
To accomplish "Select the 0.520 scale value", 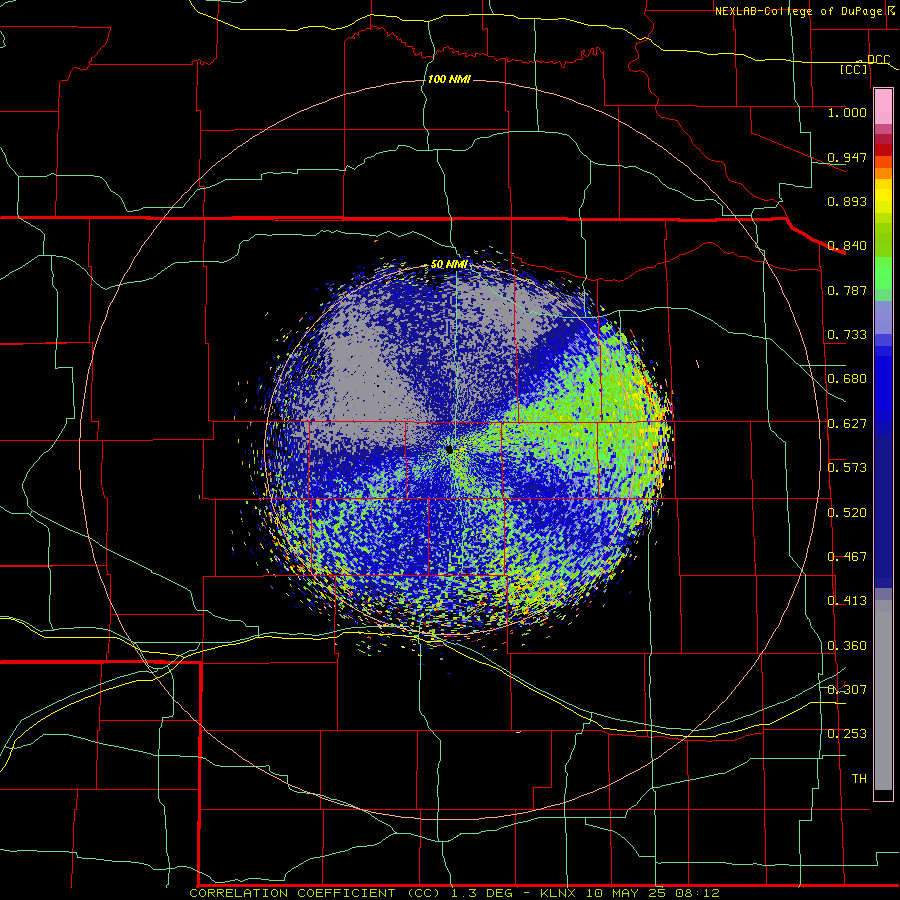I will click(847, 513).
